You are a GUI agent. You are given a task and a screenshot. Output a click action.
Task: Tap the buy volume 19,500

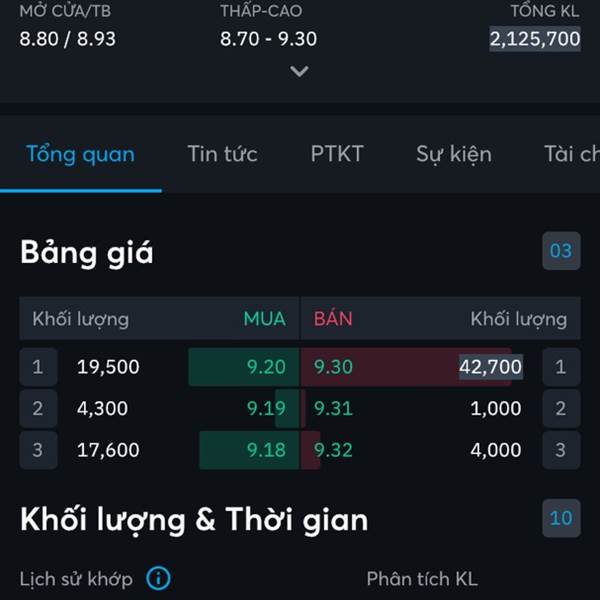(x=108, y=367)
